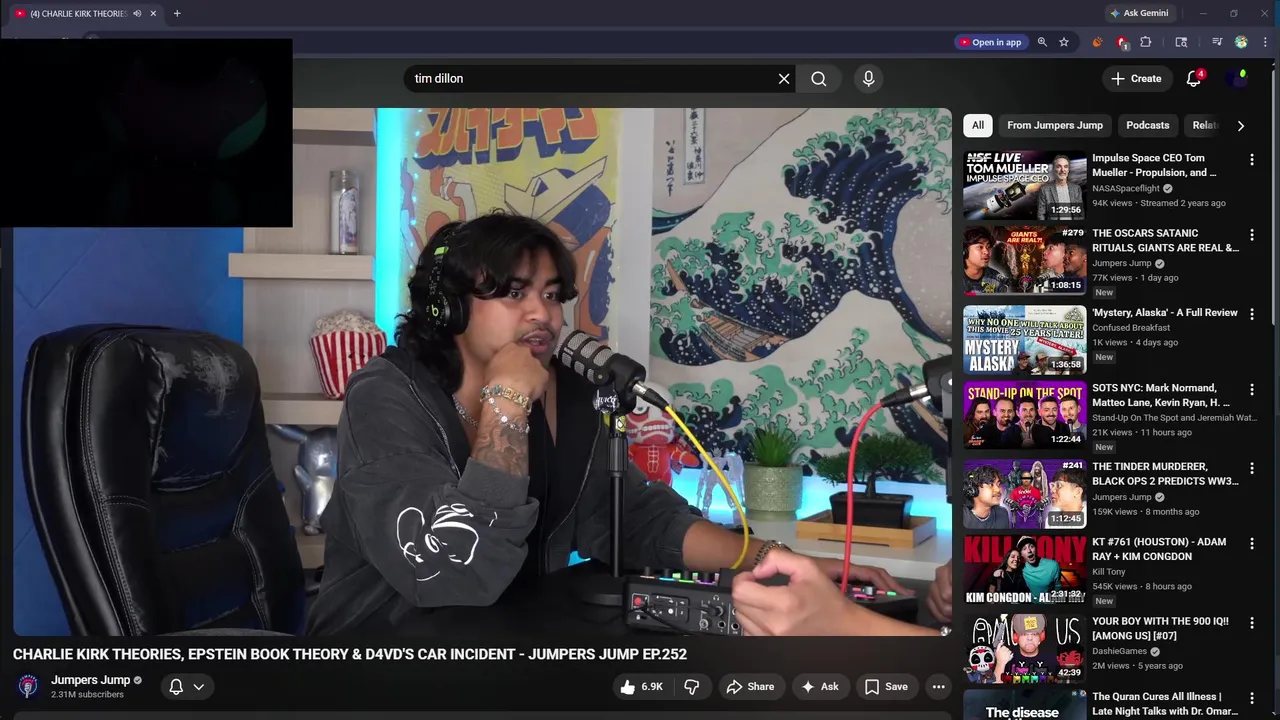Click the magnifying glass search button
The image size is (1280, 720).
pos(819,78)
